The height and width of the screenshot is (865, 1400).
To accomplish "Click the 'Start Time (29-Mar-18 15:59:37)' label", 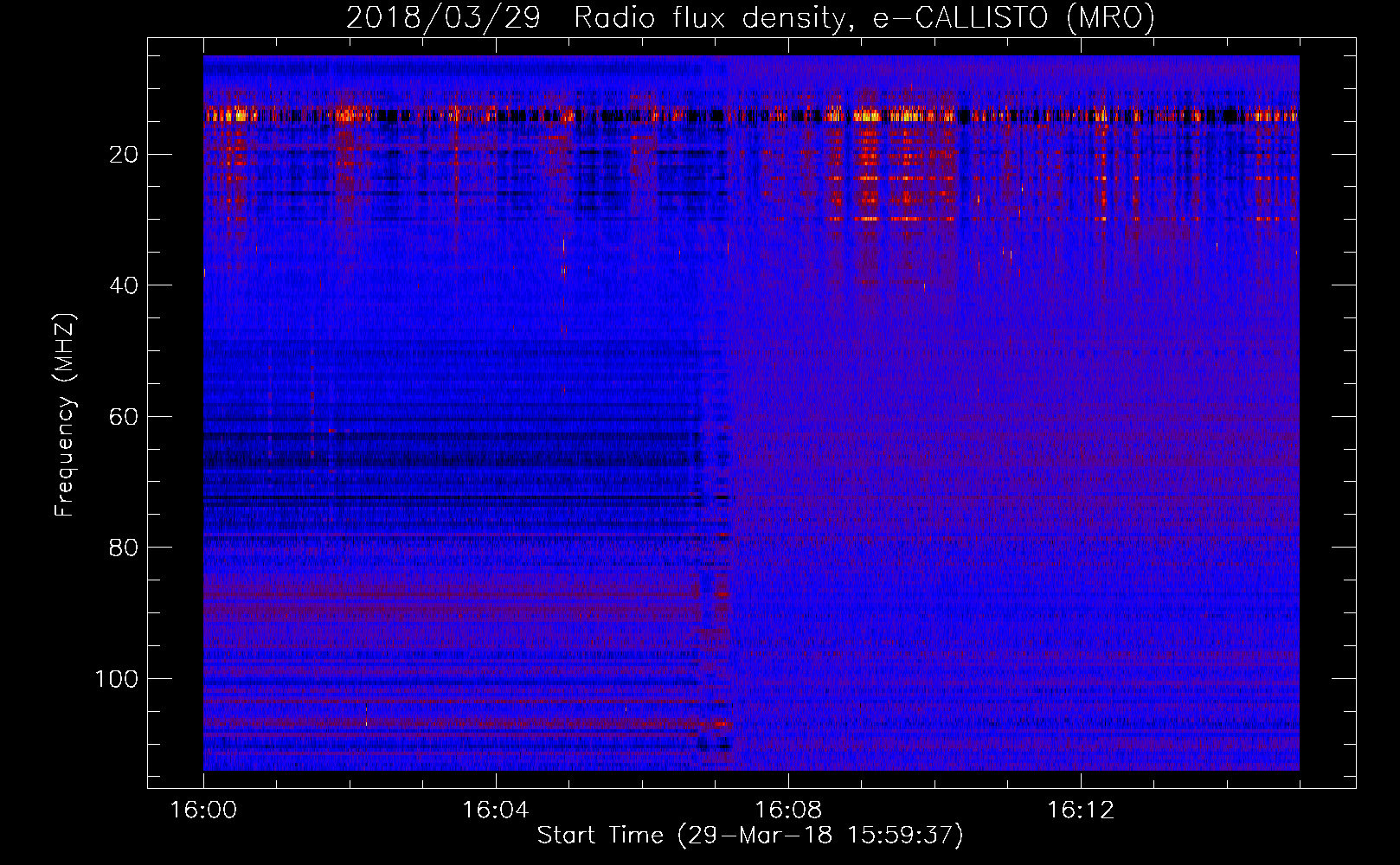I will pyautogui.click(x=750, y=836).
